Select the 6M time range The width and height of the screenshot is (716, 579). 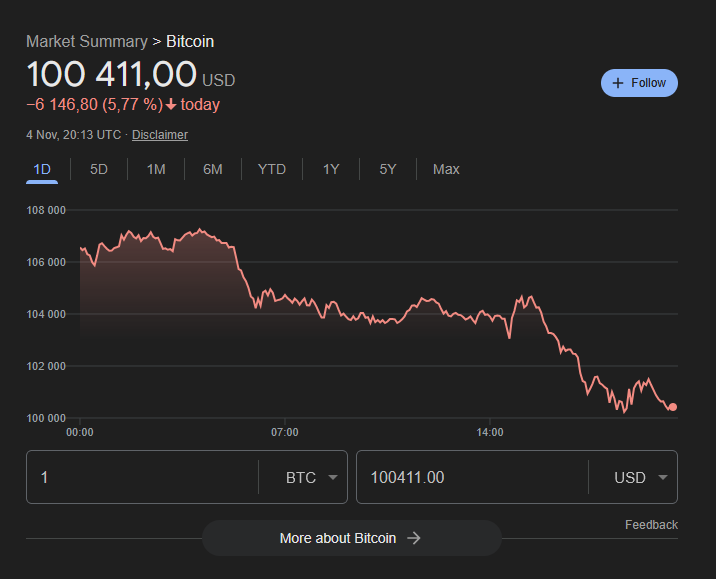coord(213,169)
